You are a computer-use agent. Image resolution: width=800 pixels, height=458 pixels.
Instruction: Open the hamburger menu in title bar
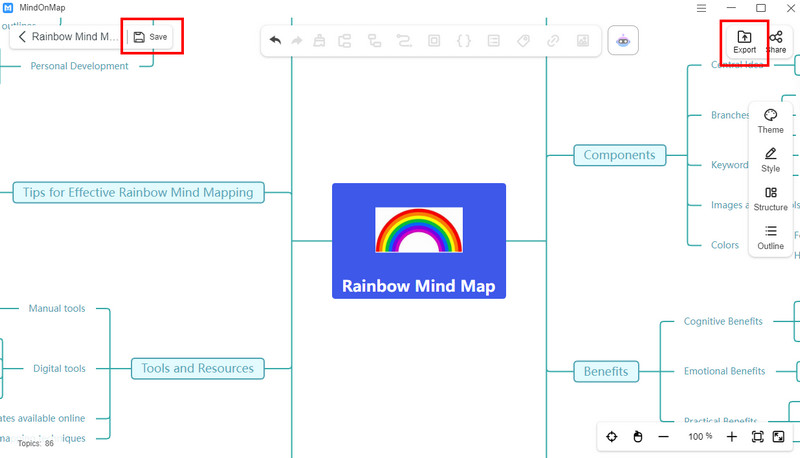pos(700,8)
